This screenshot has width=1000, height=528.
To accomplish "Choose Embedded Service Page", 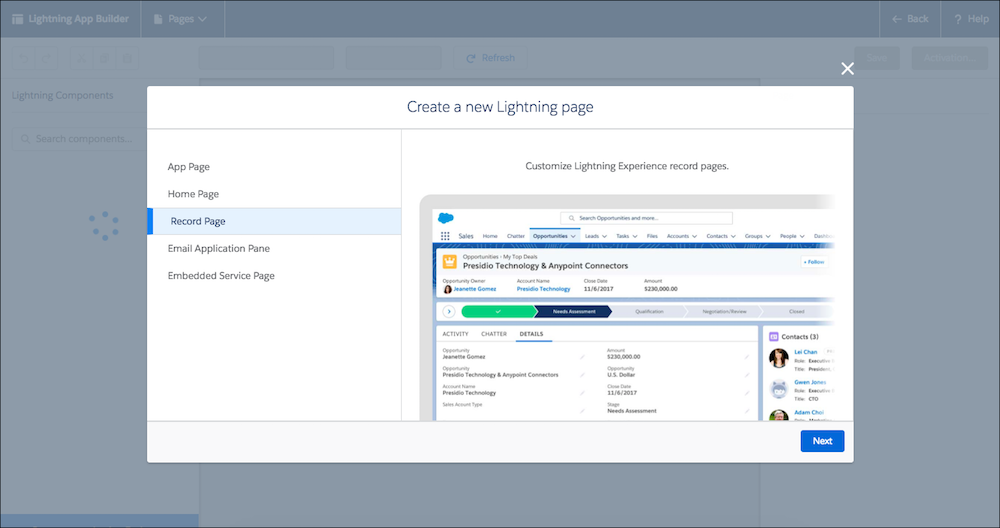I will click(x=274, y=275).
